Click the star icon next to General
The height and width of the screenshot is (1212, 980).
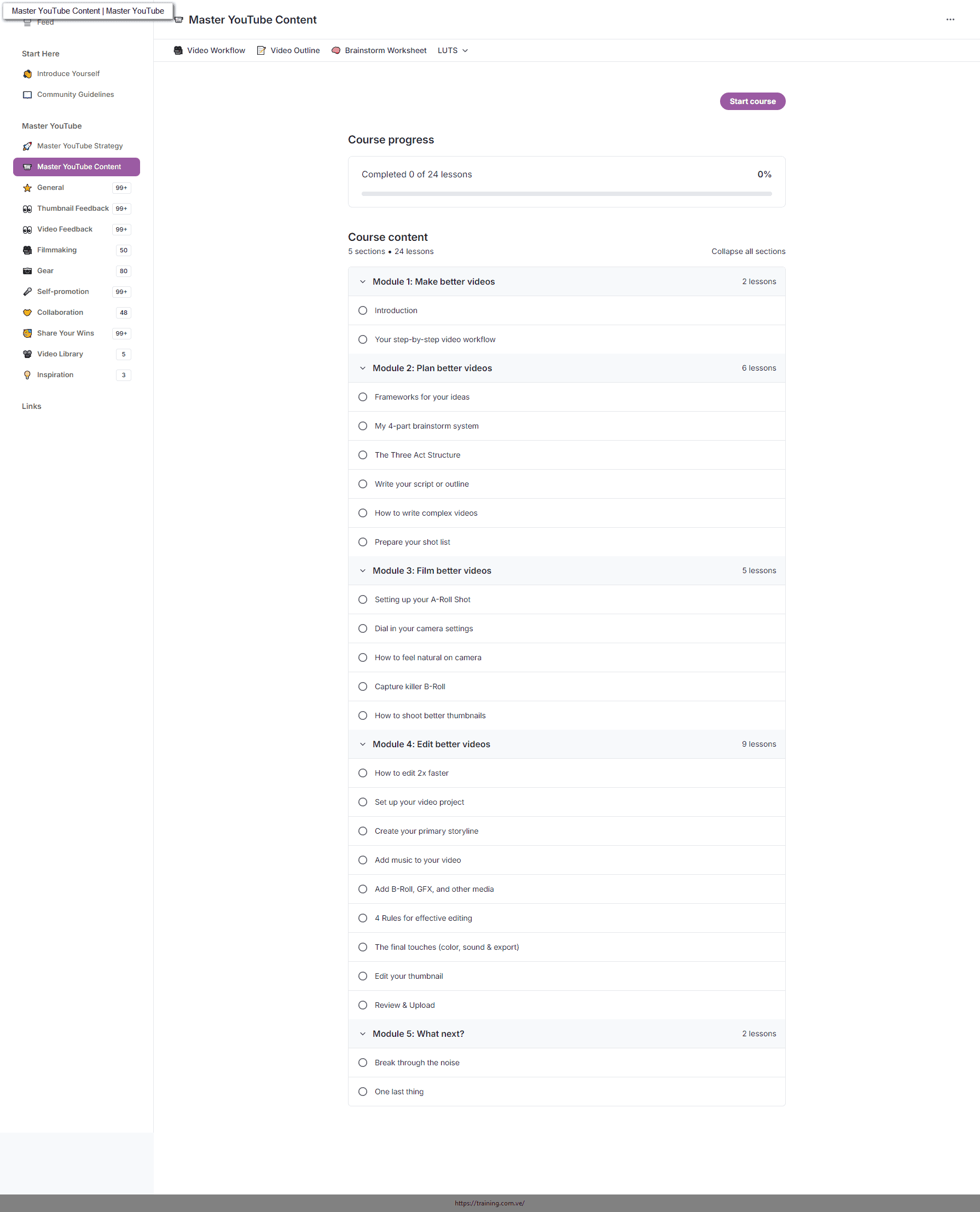pos(27,188)
